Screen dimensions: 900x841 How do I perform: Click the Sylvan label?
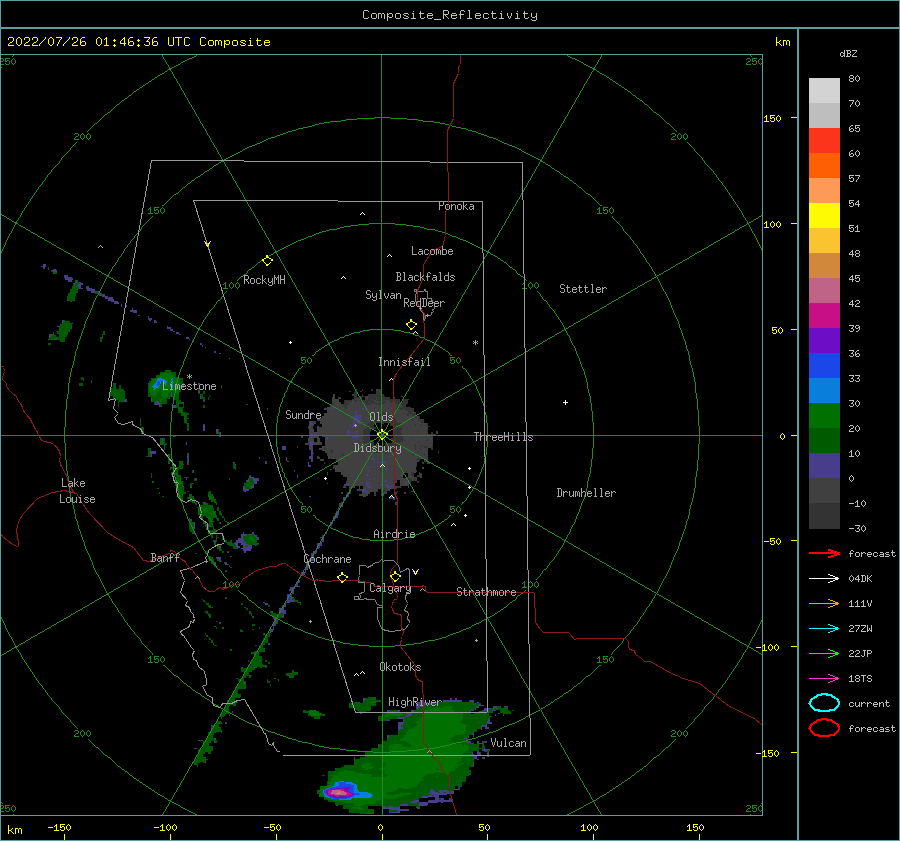(383, 295)
